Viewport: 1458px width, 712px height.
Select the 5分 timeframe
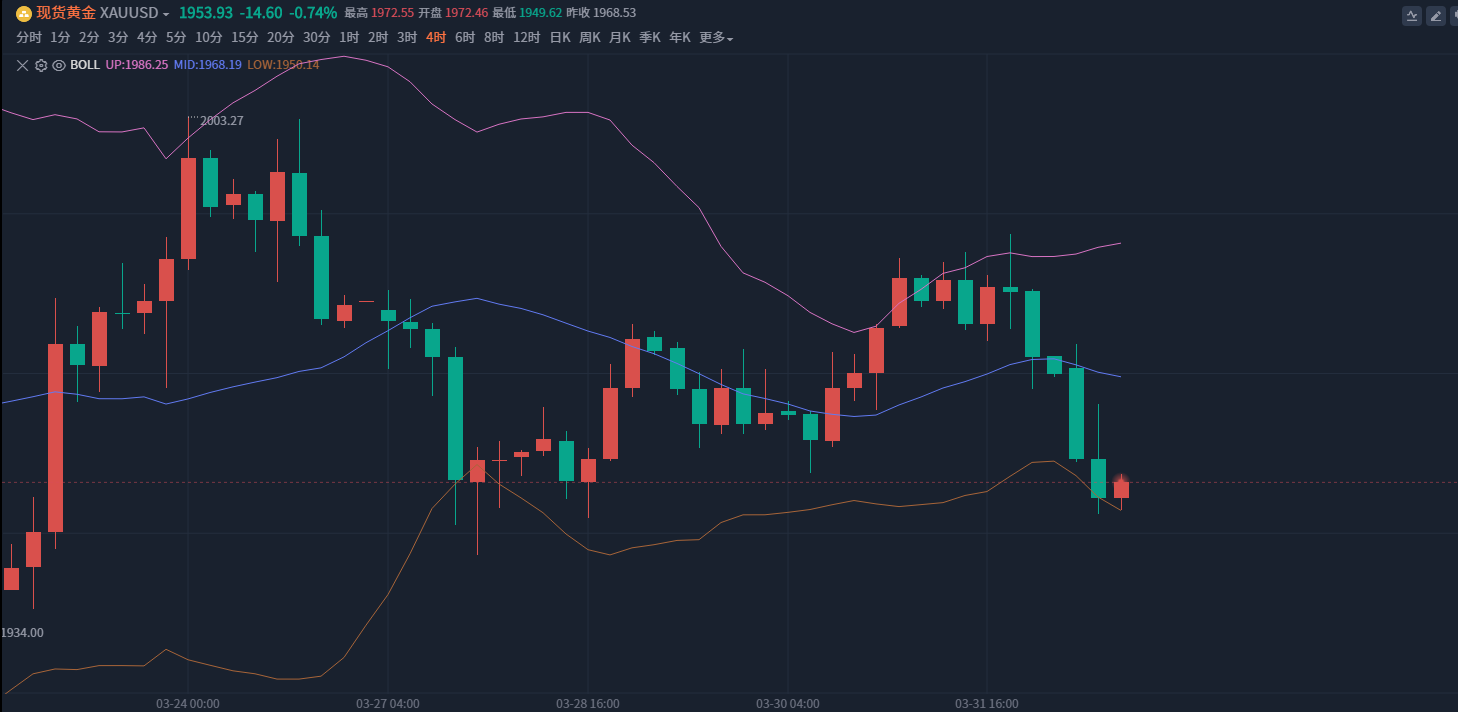coord(176,38)
